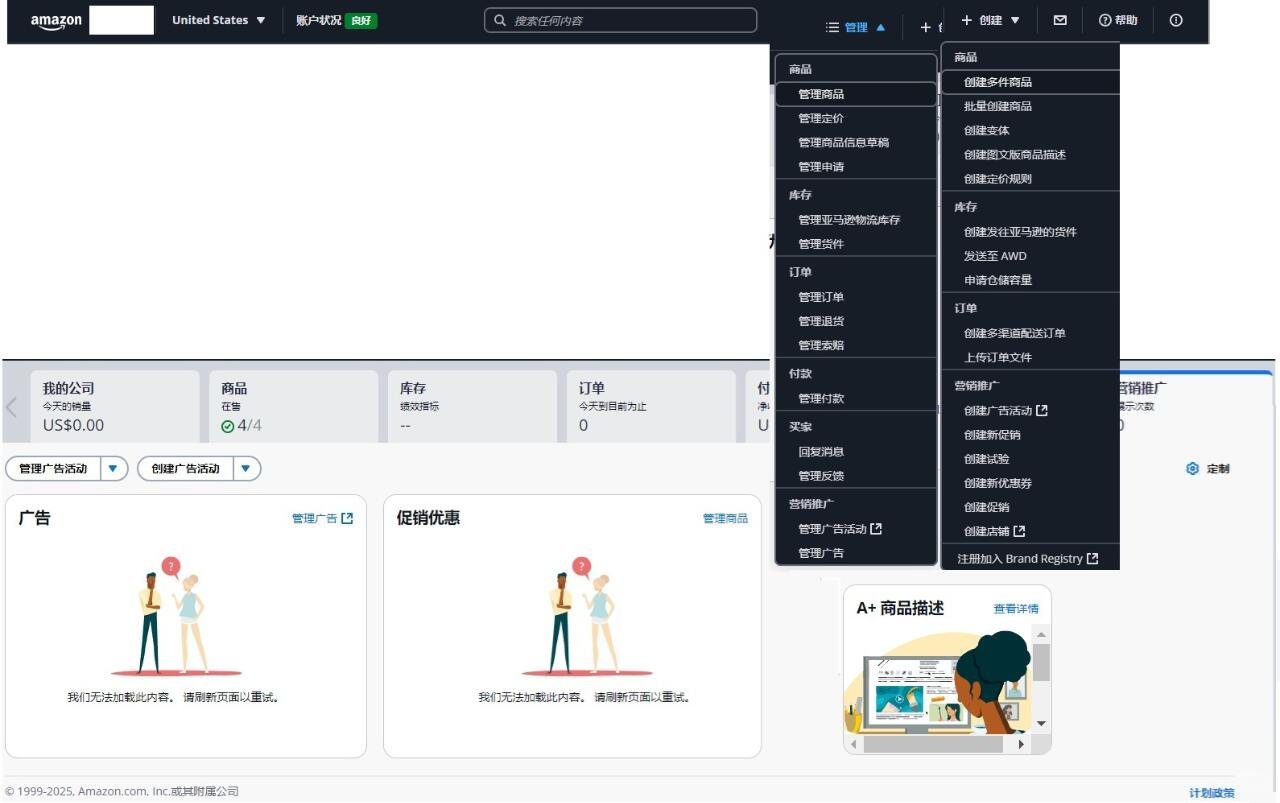Click the info circle icon in header
The image size is (1280, 803).
point(1176,20)
